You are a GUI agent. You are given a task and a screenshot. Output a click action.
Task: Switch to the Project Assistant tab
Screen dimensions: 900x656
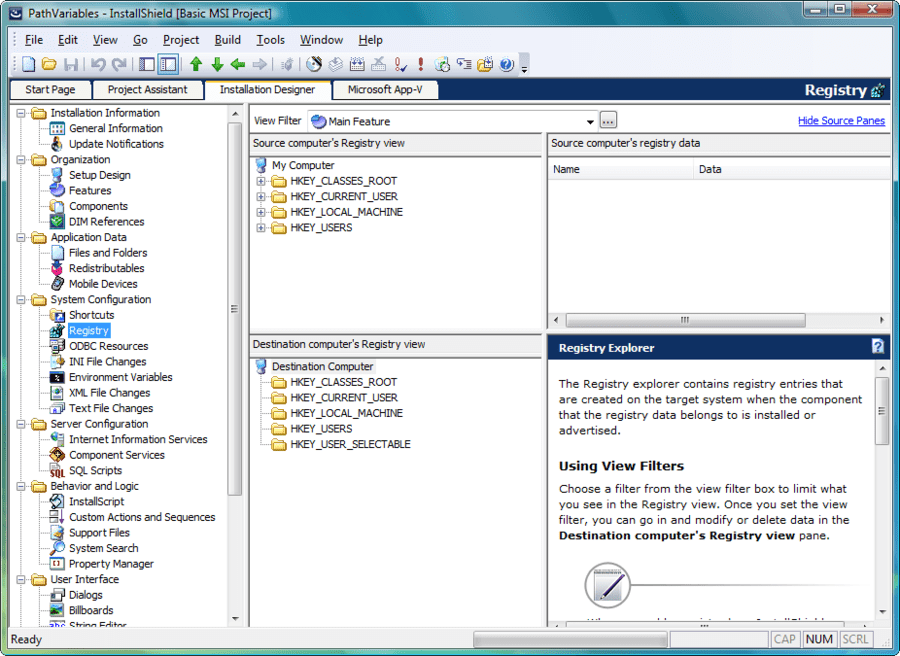click(x=148, y=90)
